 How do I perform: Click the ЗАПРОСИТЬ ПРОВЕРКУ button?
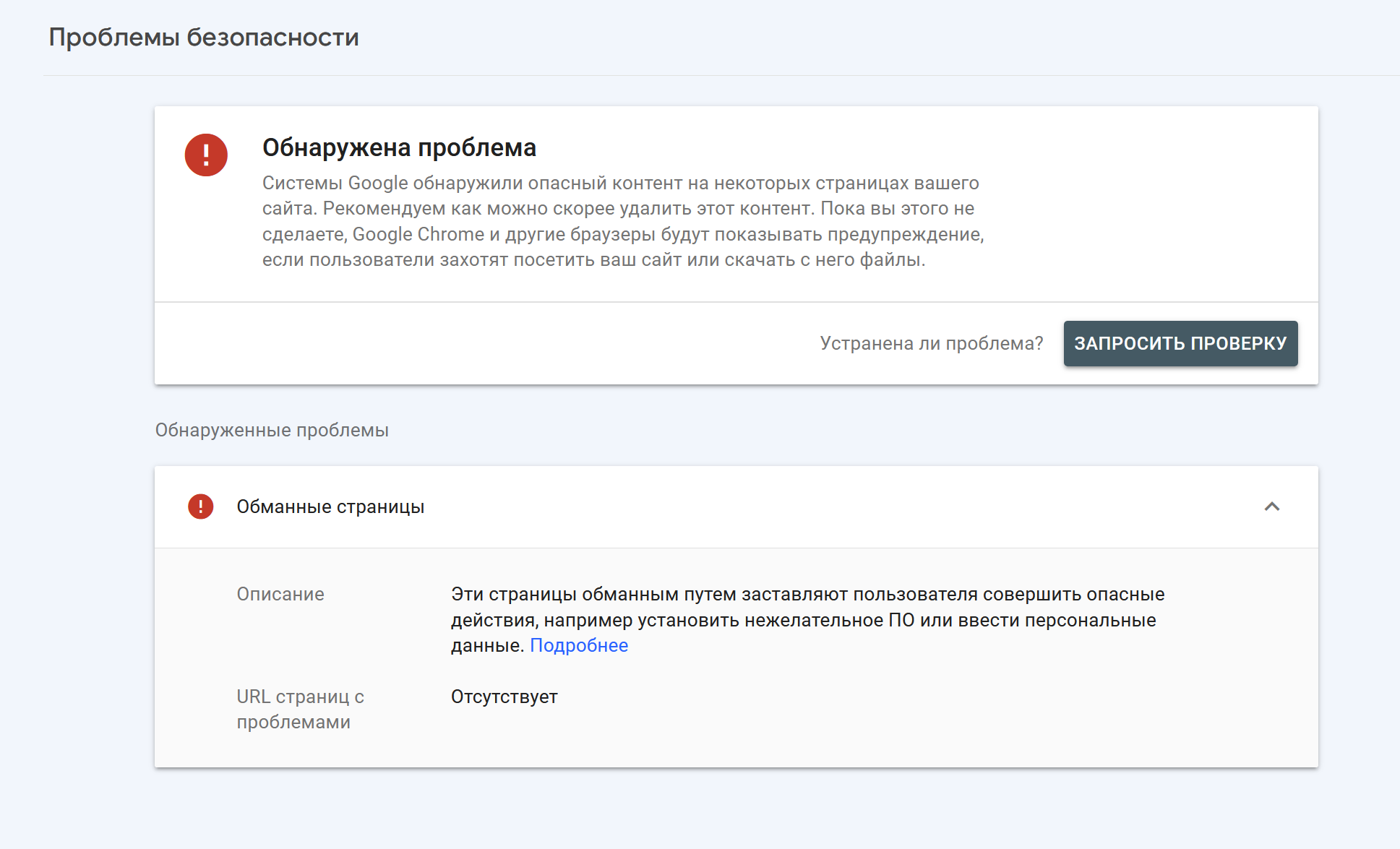coord(1180,343)
